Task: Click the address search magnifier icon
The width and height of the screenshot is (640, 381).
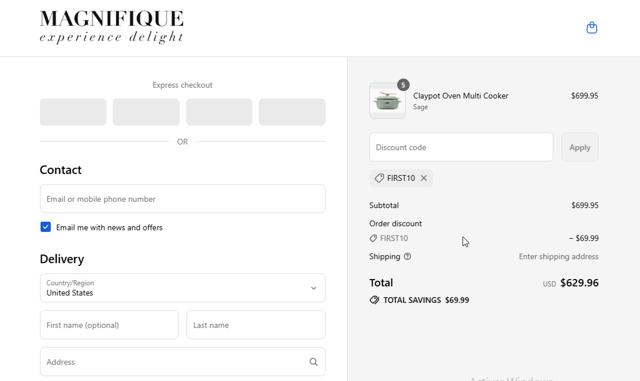Action: coord(313,362)
